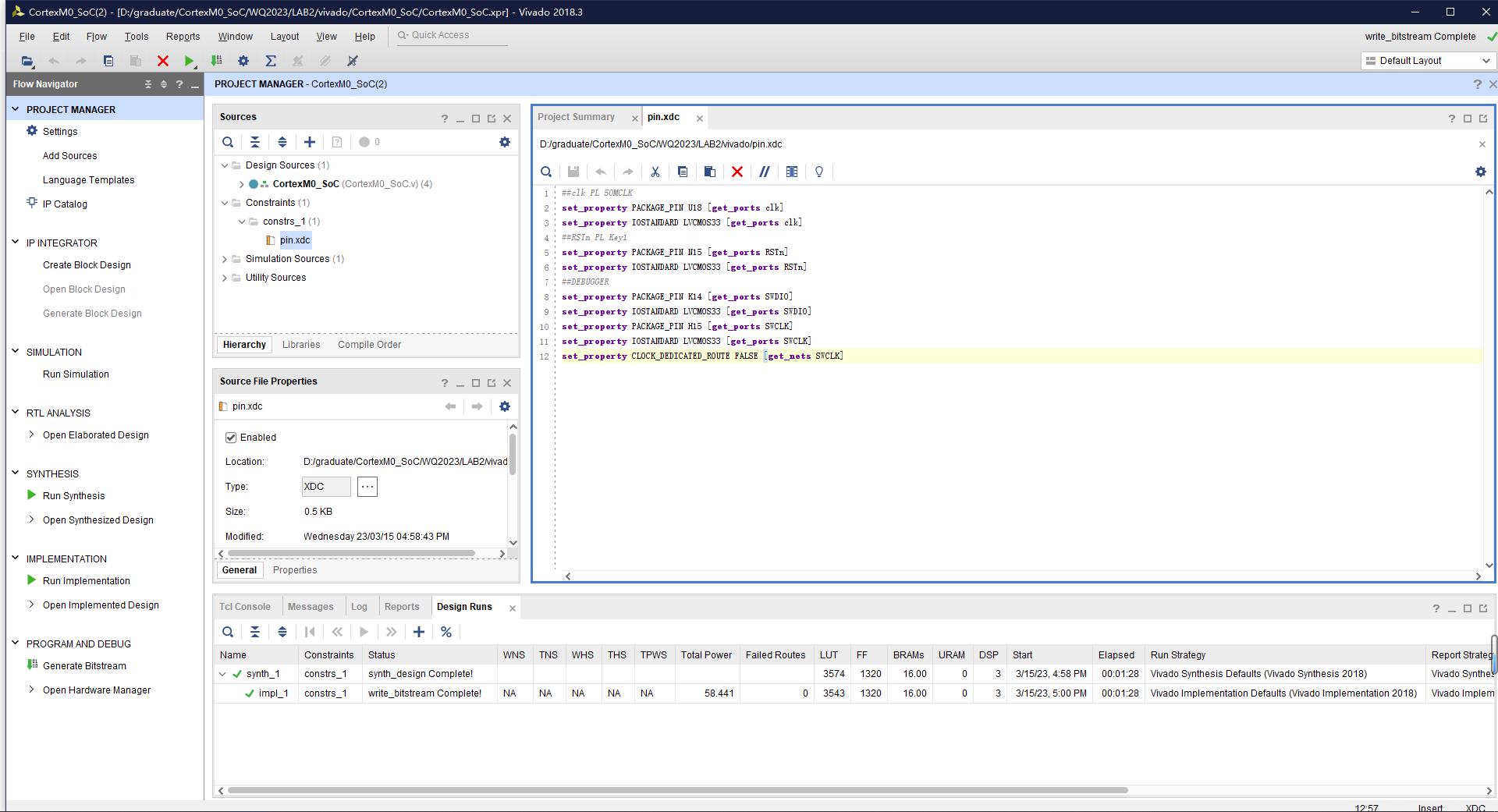Open the Compile Order tab

click(x=370, y=345)
